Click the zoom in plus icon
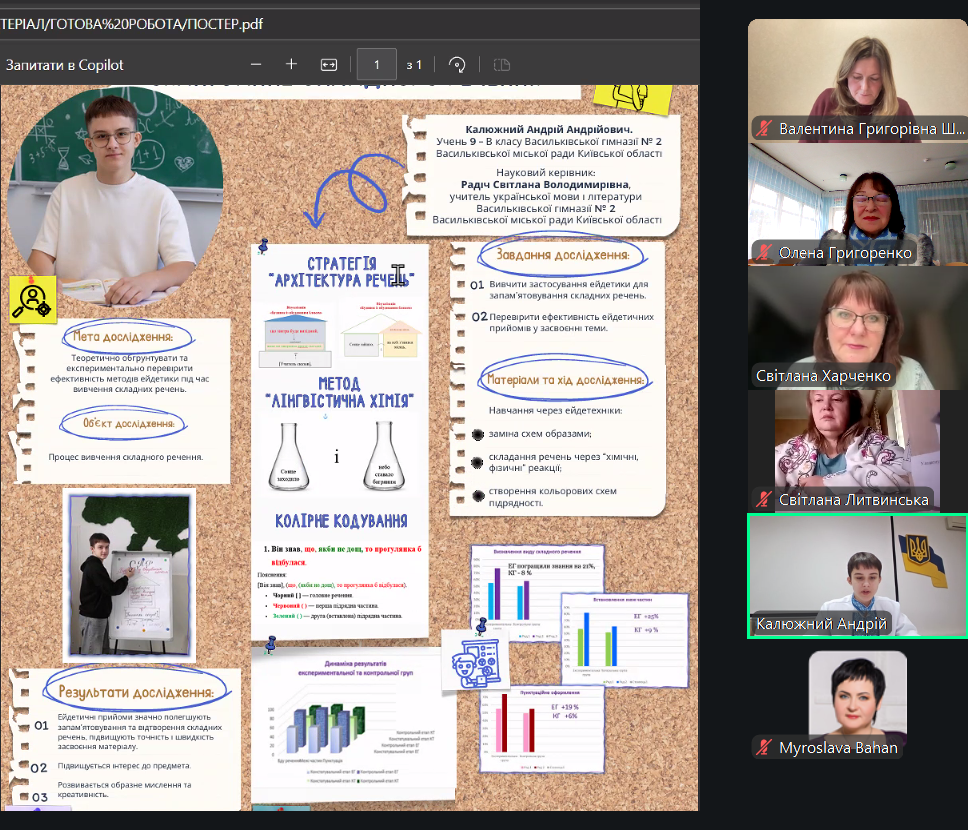 tap(292, 65)
